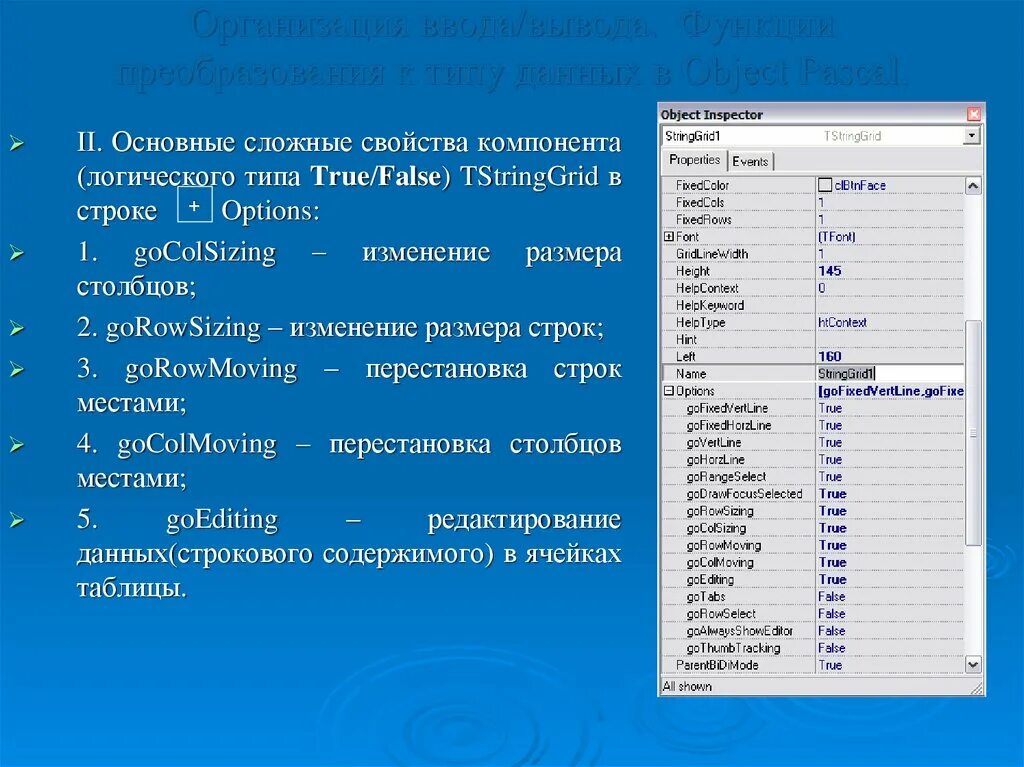Click the HelpType value htContext
The image size is (1024, 767).
click(x=842, y=322)
